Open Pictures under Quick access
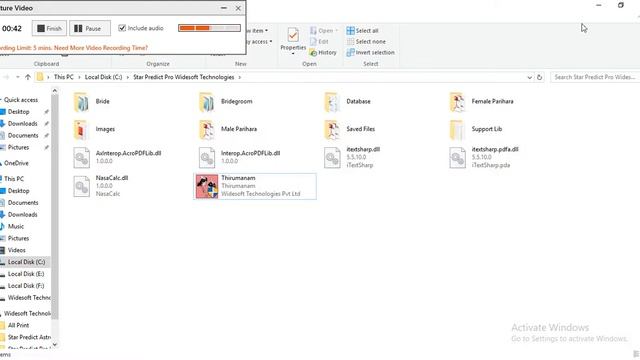This screenshot has height=360, width=640. 18,147
